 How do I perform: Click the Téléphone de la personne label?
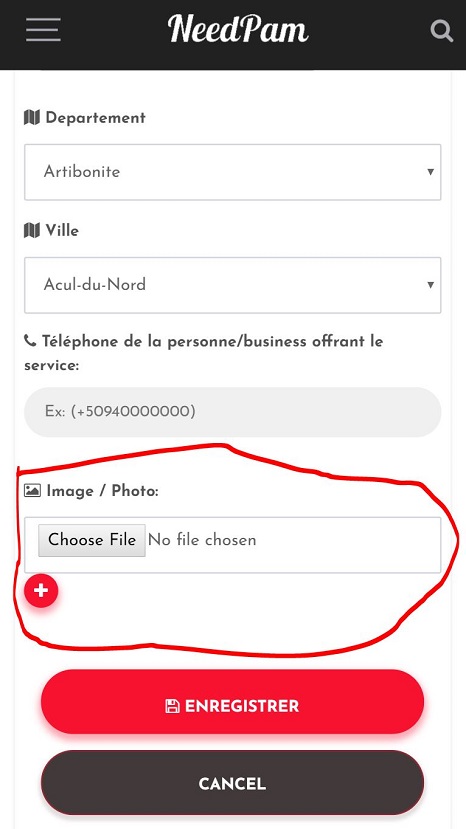(x=204, y=353)
